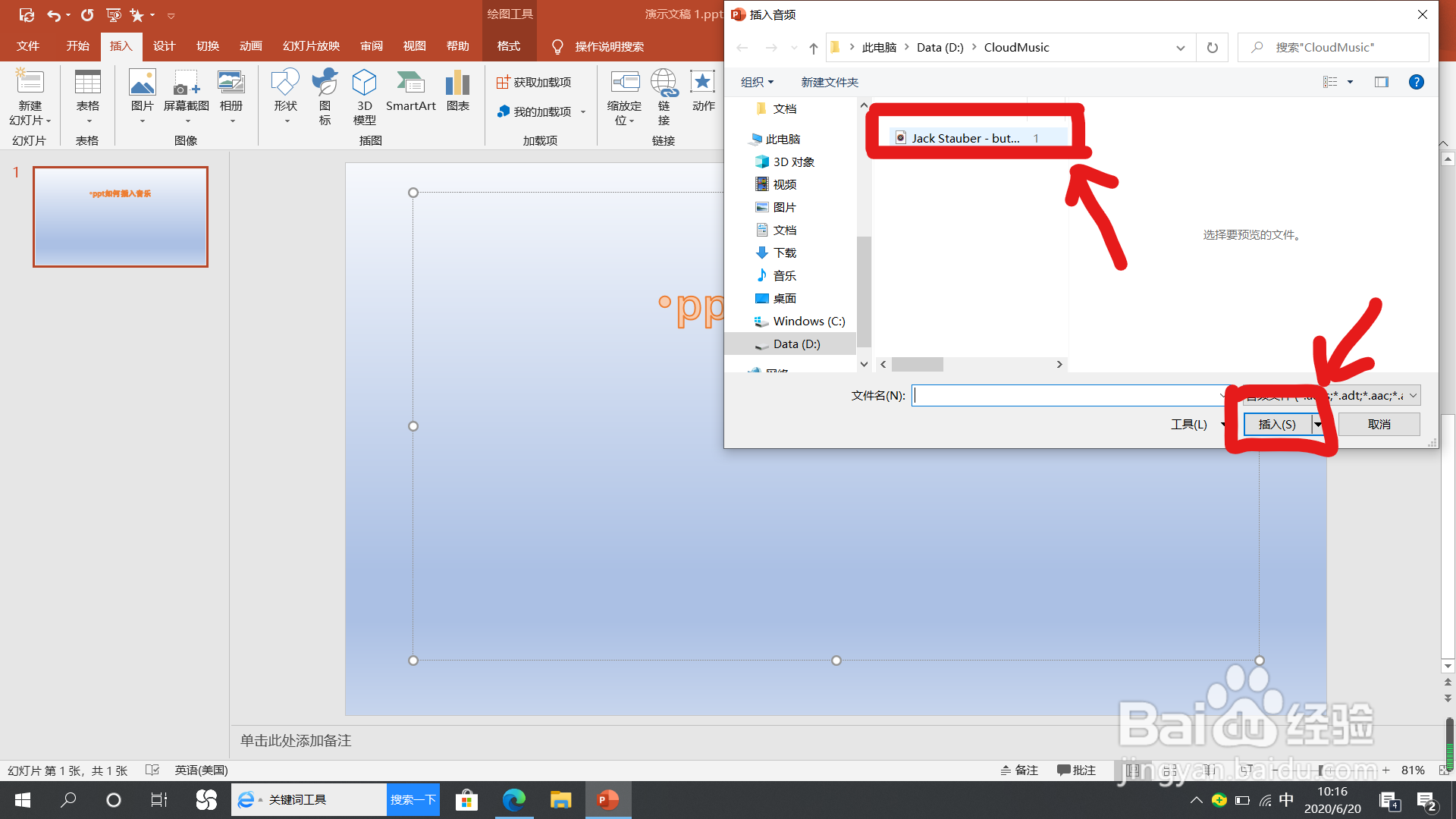Toggle the 备注 notes pane in status bar
This screenshot has height=819, width=1456.
(x=1018, y=770)
